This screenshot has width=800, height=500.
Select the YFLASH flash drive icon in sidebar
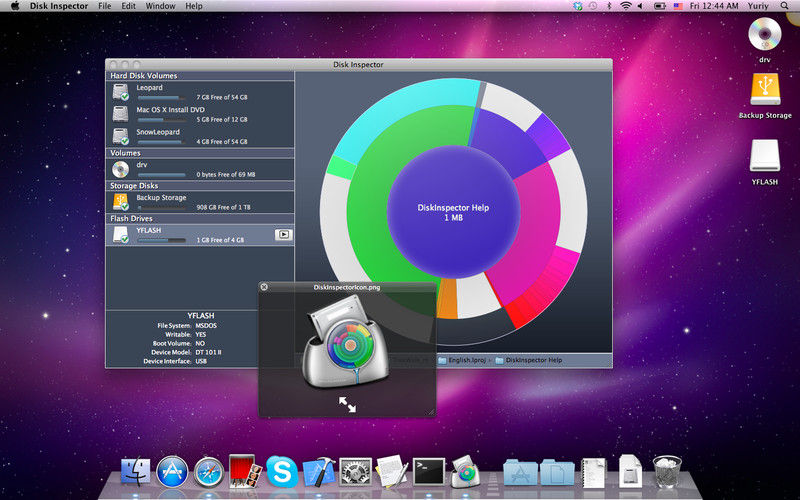(x=120, y=235)
